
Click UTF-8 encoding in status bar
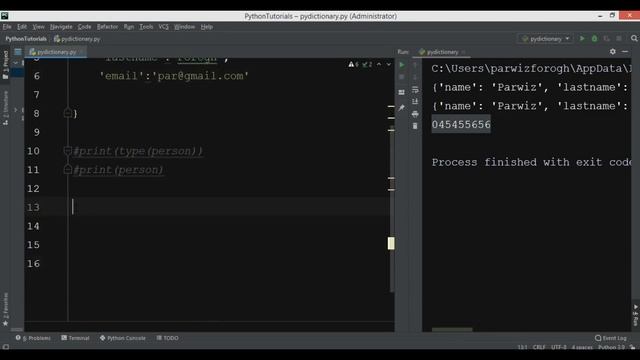[x=559, y=347]
